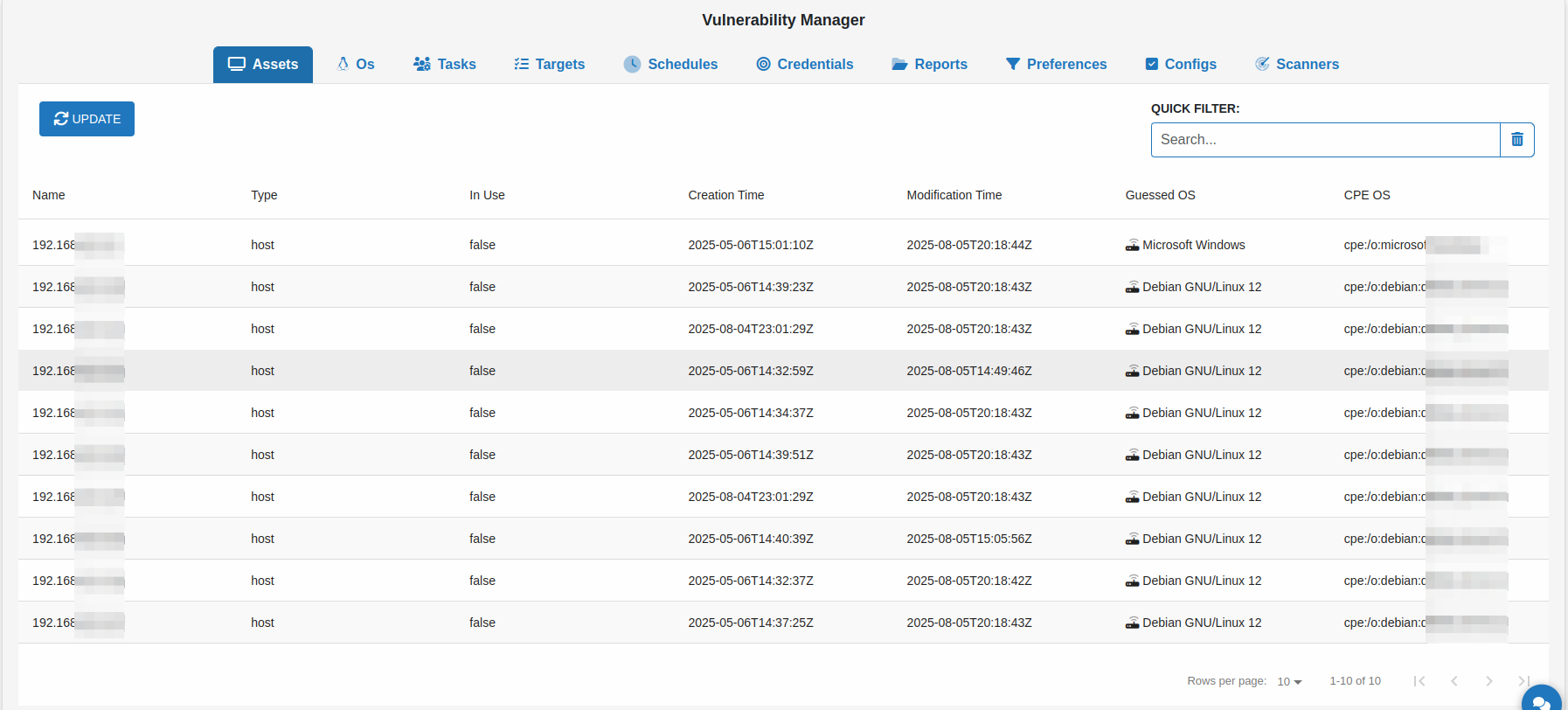1568x710 pixels.
Task: Jump to first page arrow
Action: point(1419,681)
